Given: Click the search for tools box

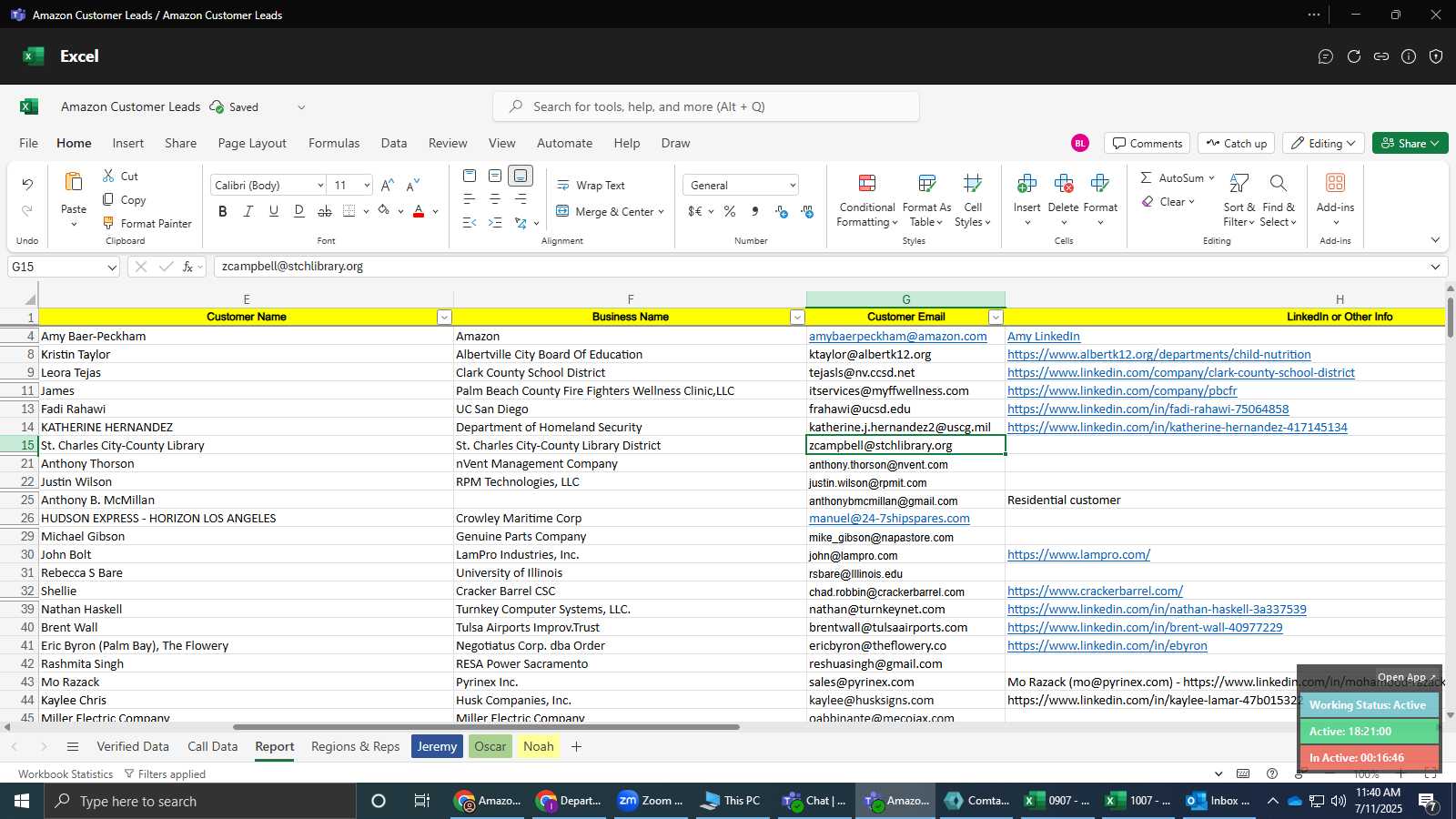Looking at the screenshot, I should coord(706,106).
